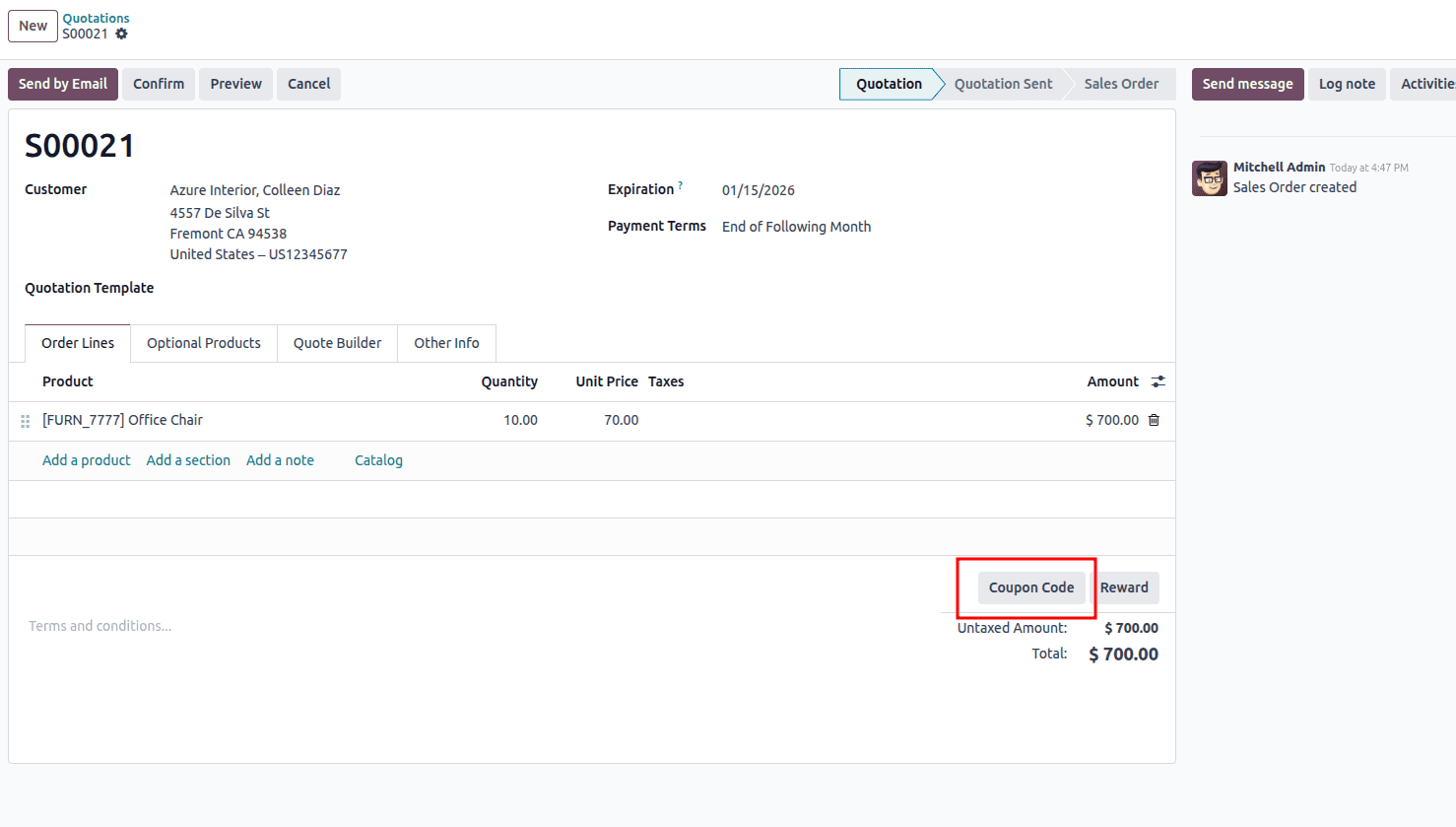The width and height of the screenshot is (1456, 827).
Task: Move quotation to Quotation Sent stage
Action: pyautogui.click(x=1003, y=84)
